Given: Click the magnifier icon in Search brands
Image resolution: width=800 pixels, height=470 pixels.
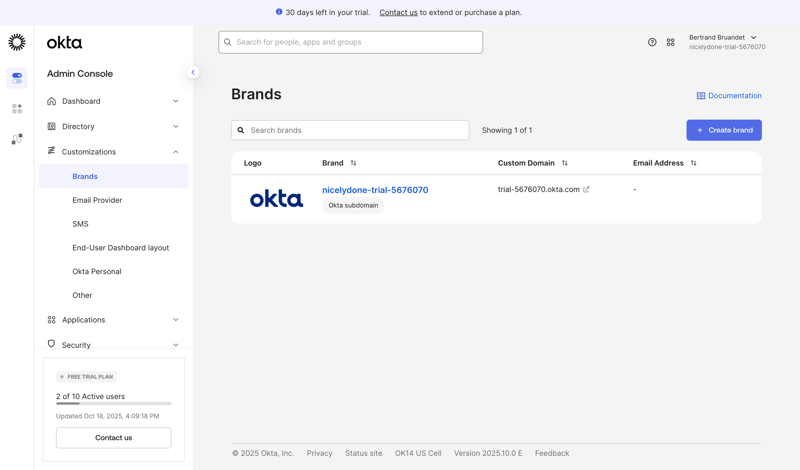Looking at the screenshot, I should (241, 130).
